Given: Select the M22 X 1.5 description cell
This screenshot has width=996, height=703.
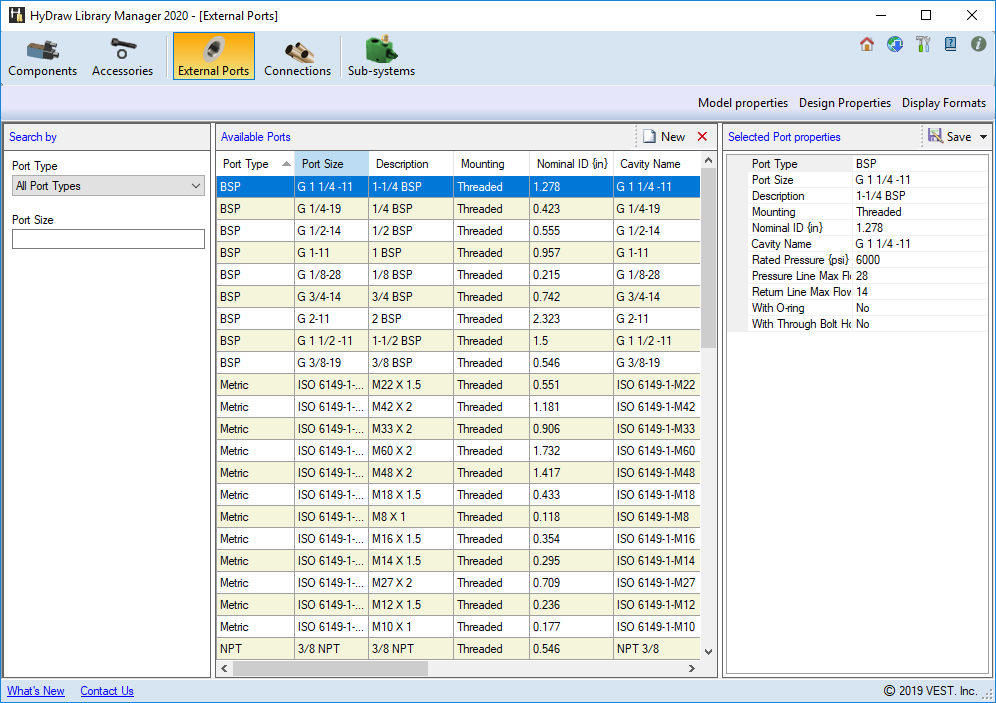Looking at the screenshot, I should pyautogui.click(x=411, y=385).
